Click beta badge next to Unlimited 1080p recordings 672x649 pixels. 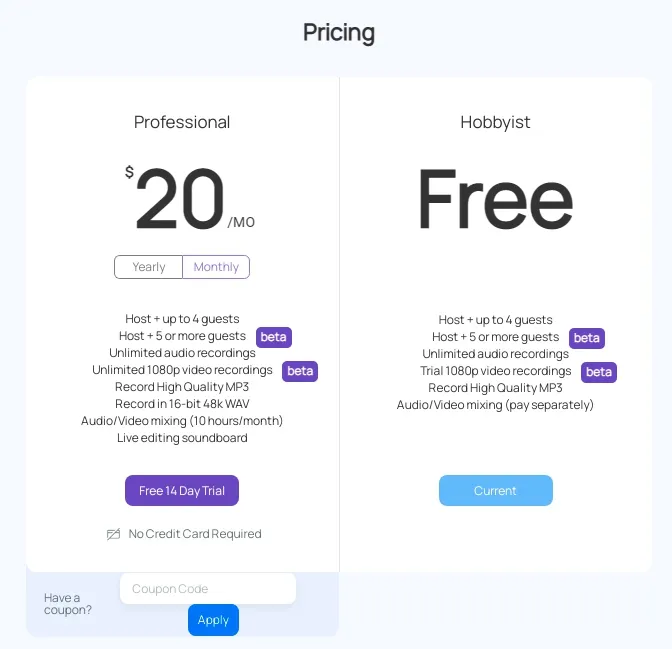click(x=300, y=371)
